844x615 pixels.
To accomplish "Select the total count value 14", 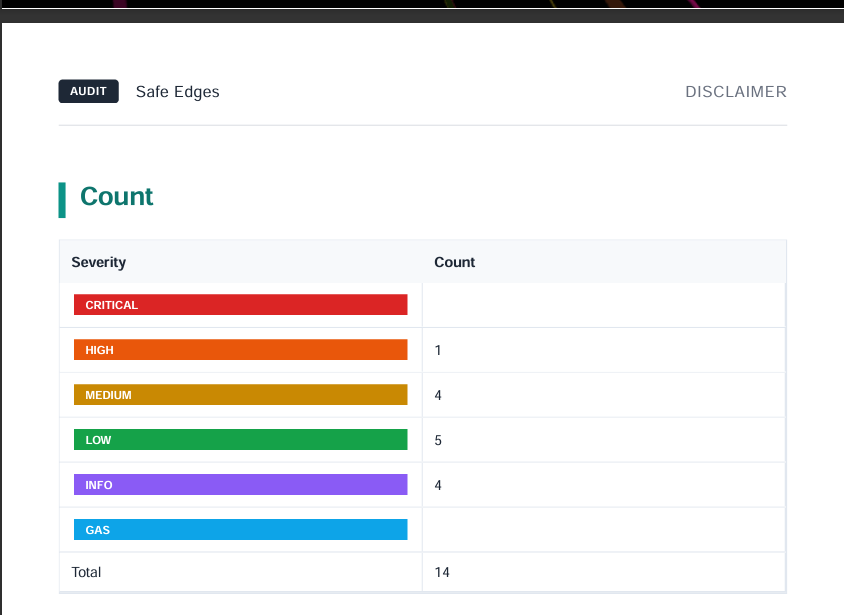I will click(x=442, y=572).
